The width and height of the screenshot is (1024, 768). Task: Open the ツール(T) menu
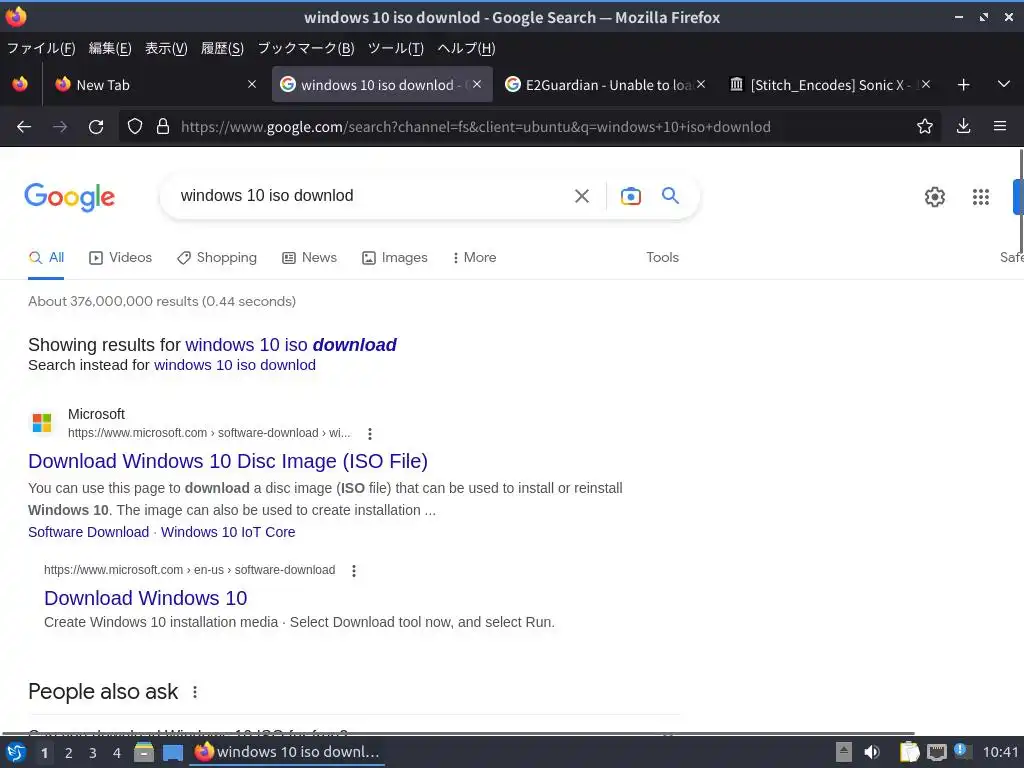pyautogui.click(x=396, y=48)
